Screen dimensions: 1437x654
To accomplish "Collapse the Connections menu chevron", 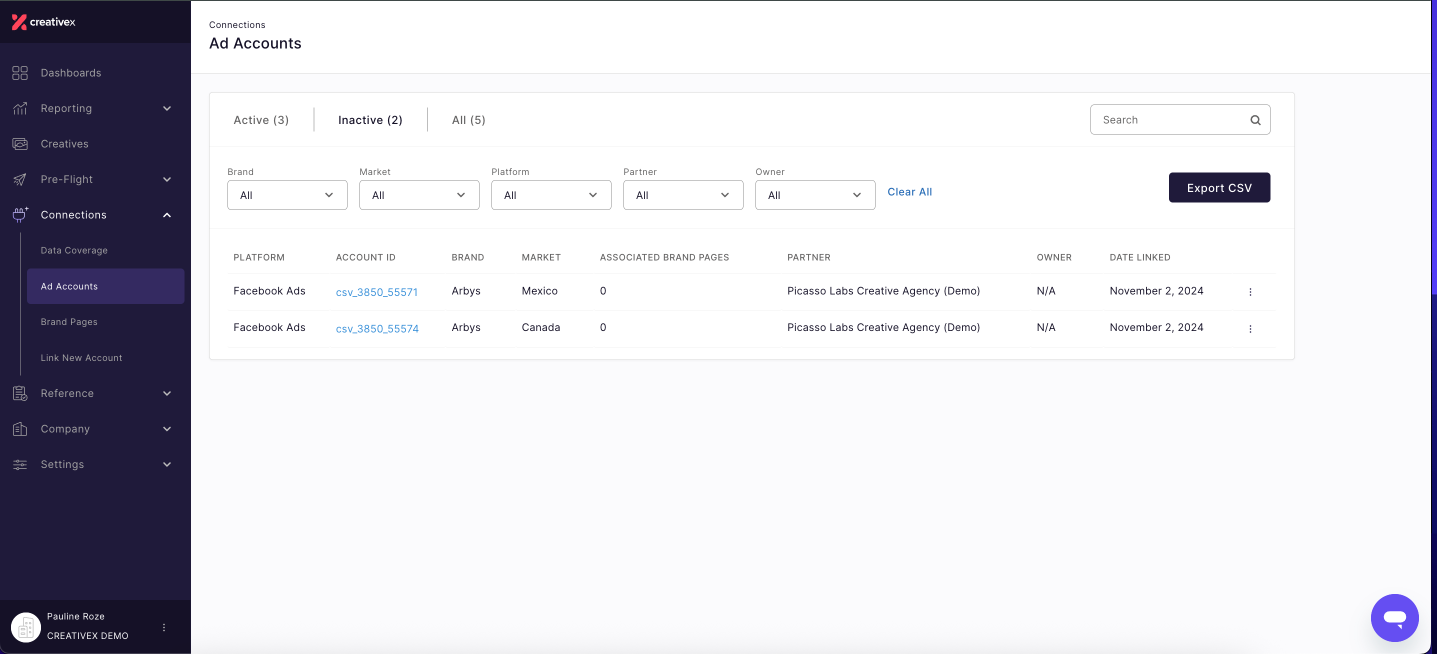I will coord(167,215).
